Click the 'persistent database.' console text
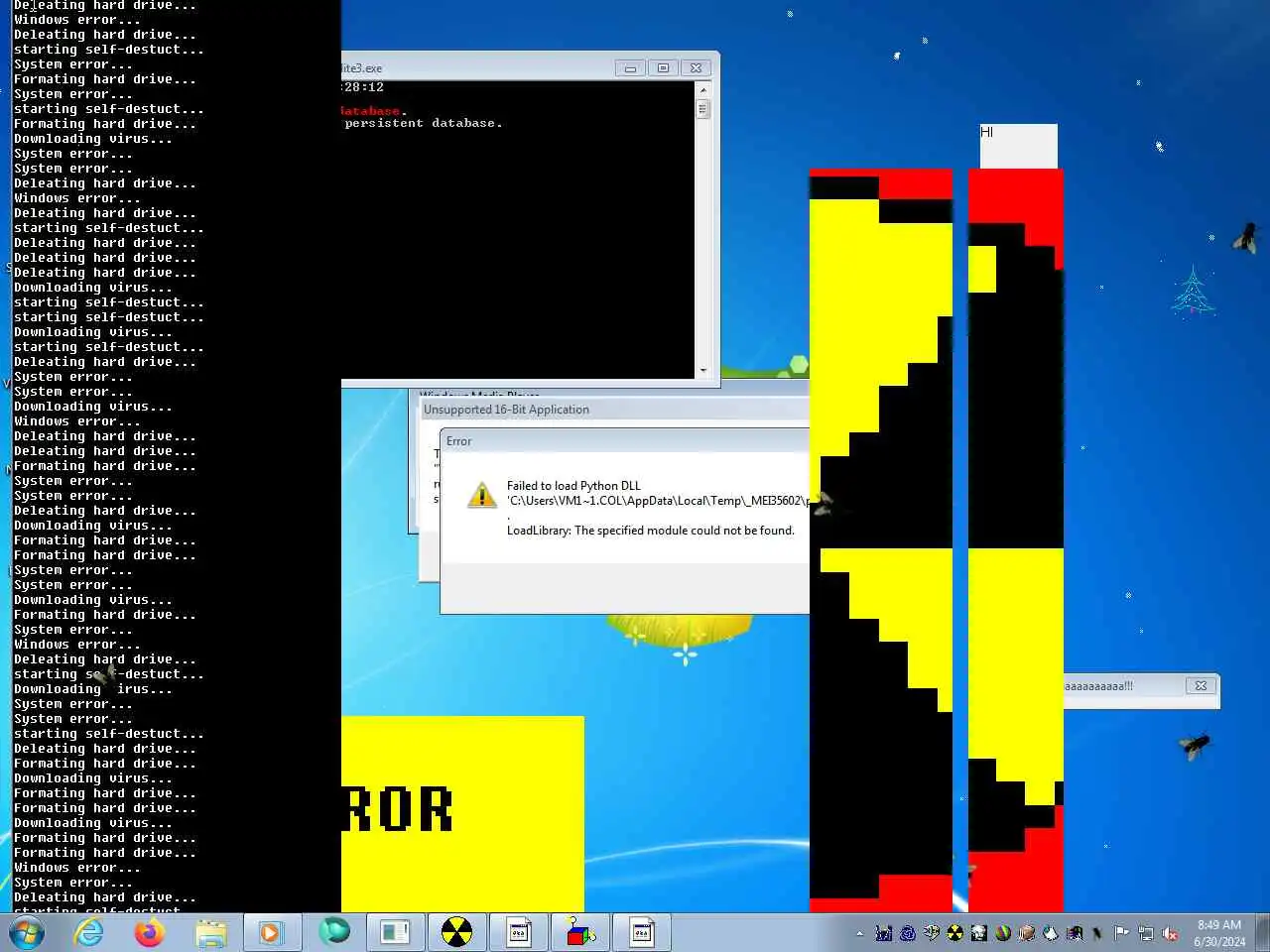Image resolution: width=1270 pixels, height=952 pixels. pyautogui.click(x=424, y=123)
